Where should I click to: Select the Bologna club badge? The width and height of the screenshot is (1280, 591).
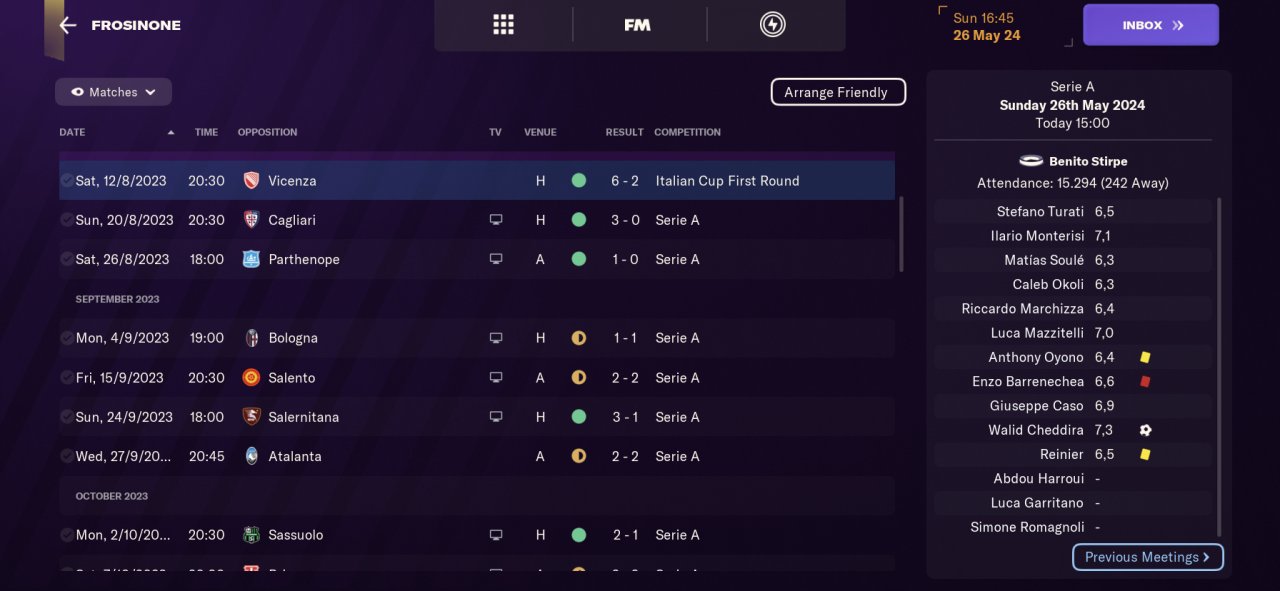point(251,338)
